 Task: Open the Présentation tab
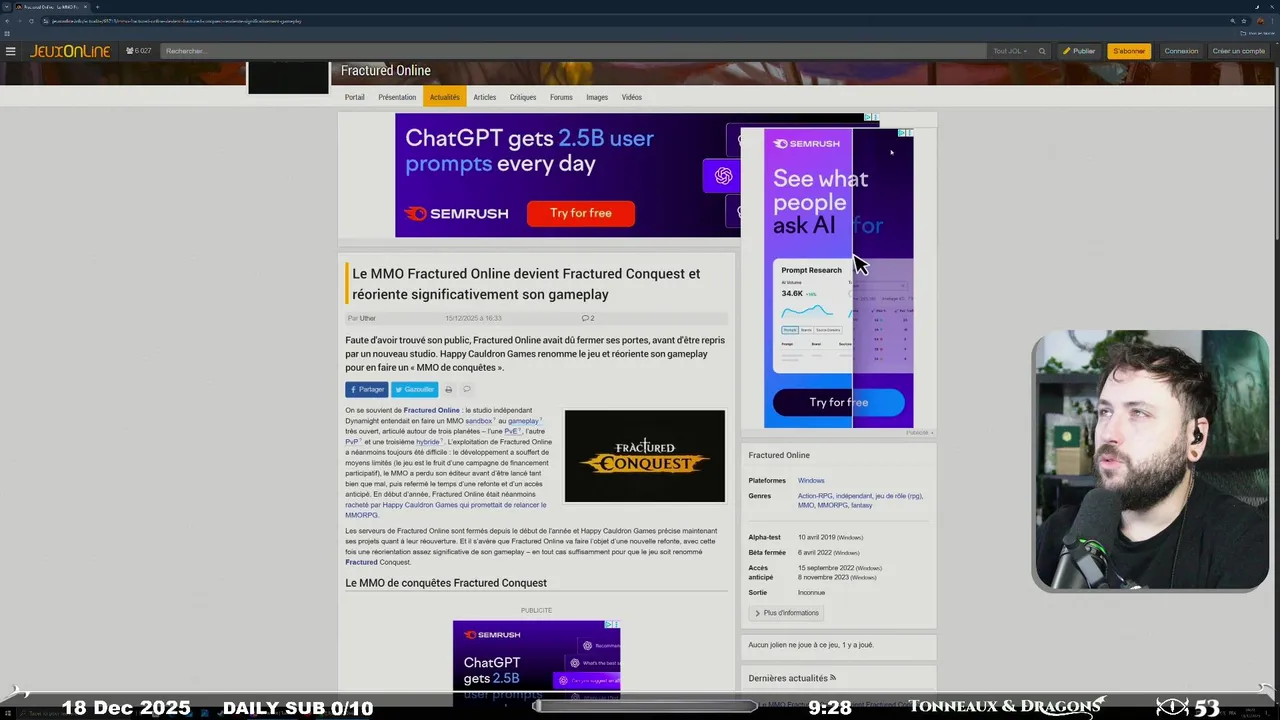(x=397, y=97)
